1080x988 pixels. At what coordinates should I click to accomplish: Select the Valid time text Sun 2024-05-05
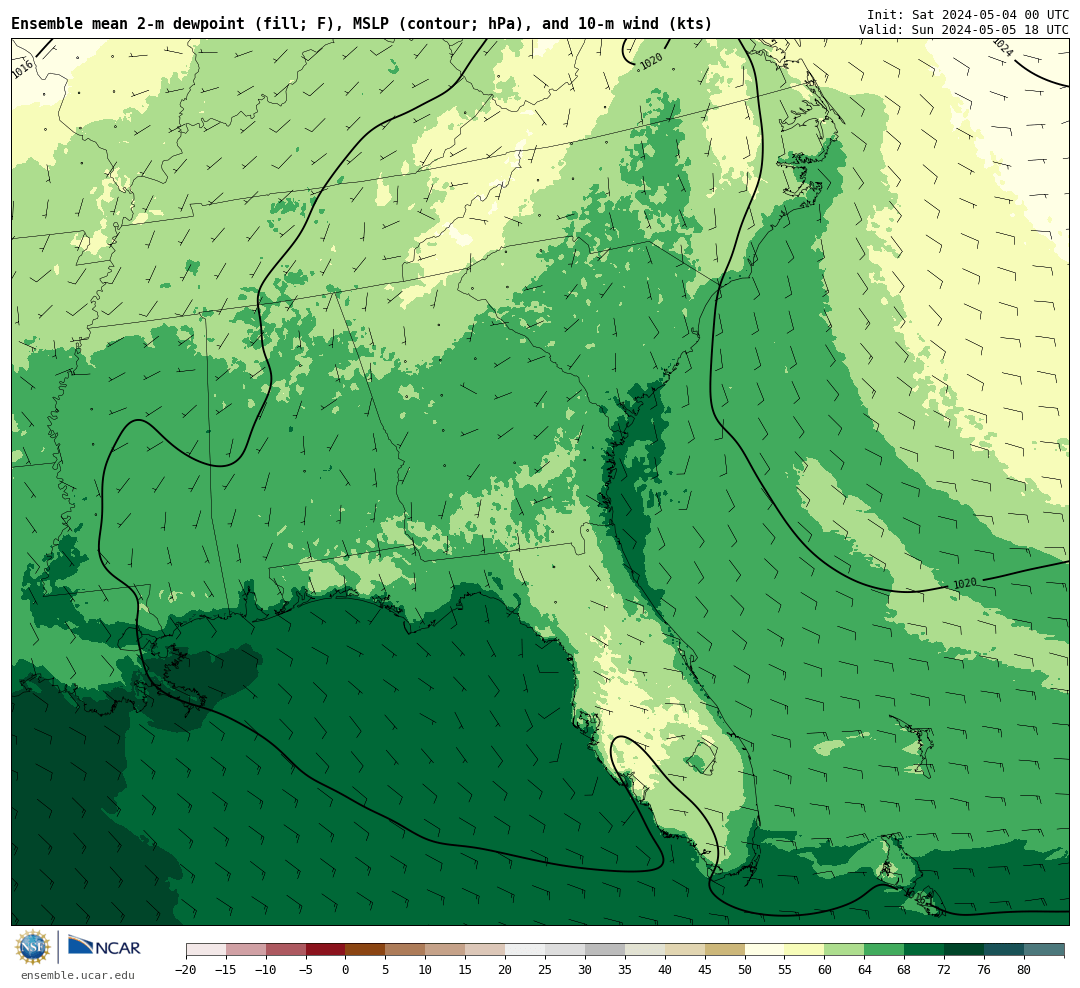[964, 30]
